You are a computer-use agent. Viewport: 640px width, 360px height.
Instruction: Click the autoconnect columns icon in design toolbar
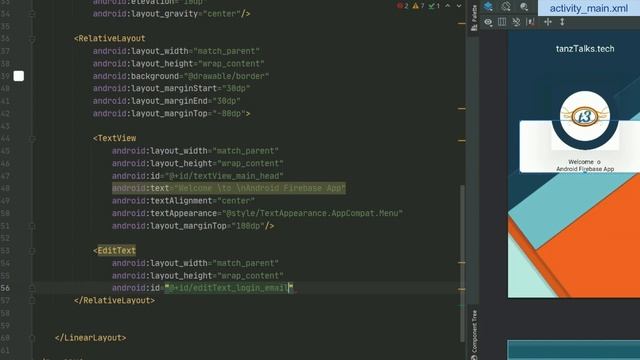point(502,22)
